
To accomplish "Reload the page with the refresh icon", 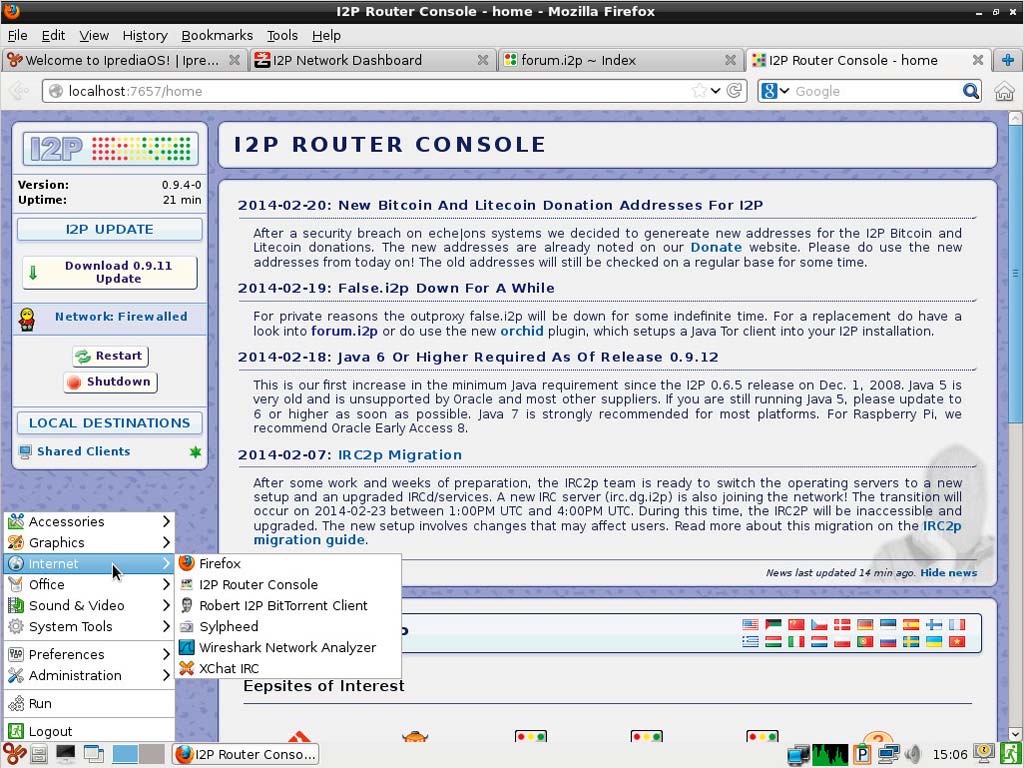I will pos(734,91).
